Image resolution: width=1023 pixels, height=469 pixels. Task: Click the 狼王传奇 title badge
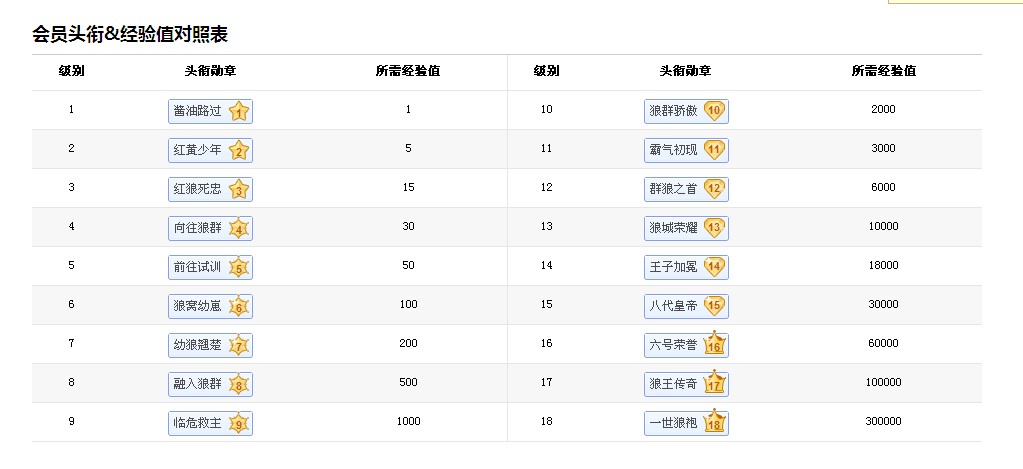(x=686, y=384)
